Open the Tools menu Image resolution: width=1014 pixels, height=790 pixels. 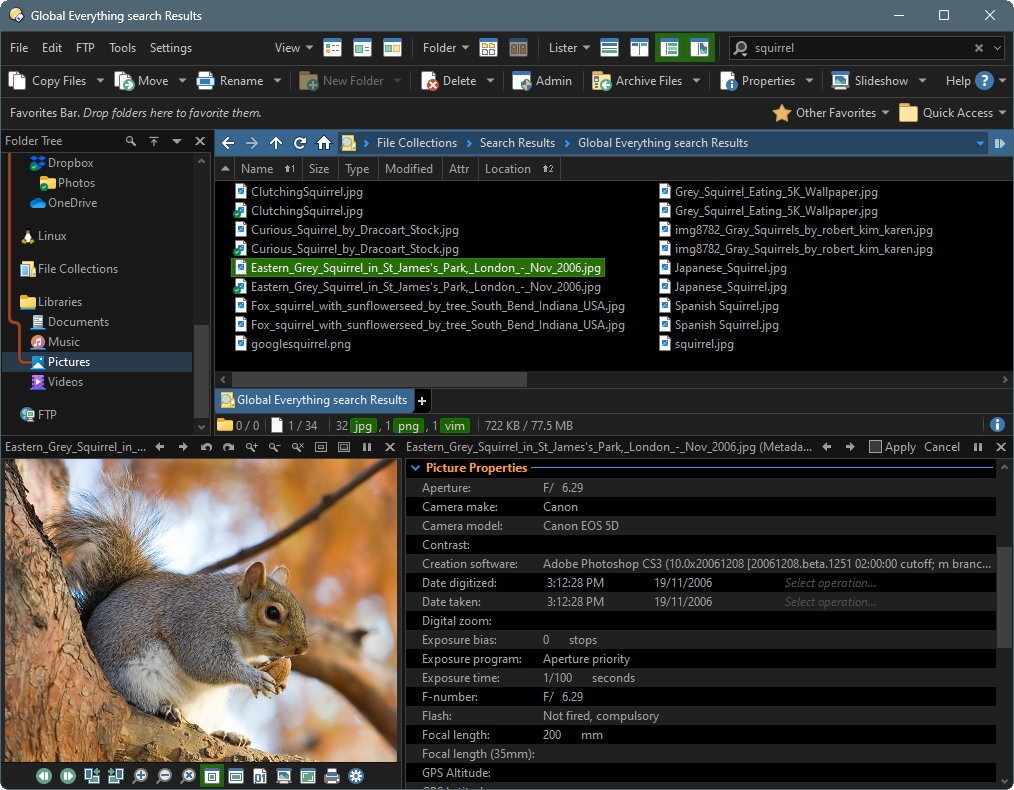coord(122,48)
